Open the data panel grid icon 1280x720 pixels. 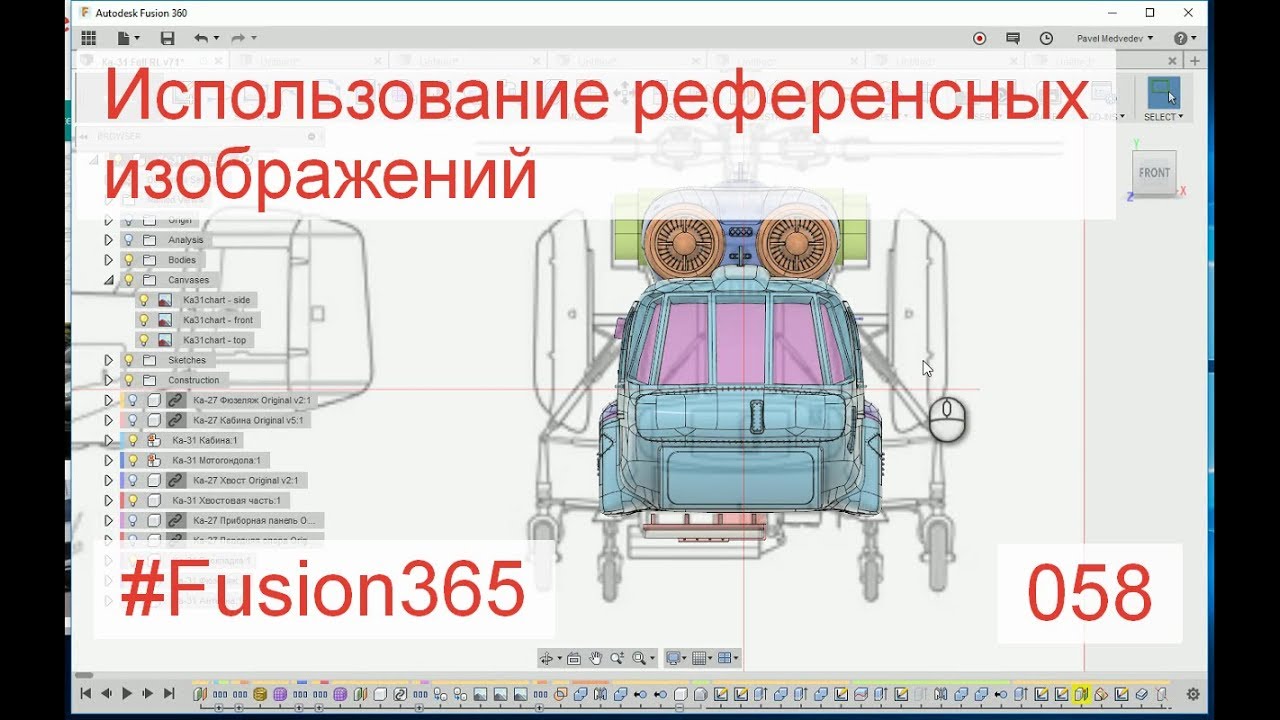click(x=88, y=38)
